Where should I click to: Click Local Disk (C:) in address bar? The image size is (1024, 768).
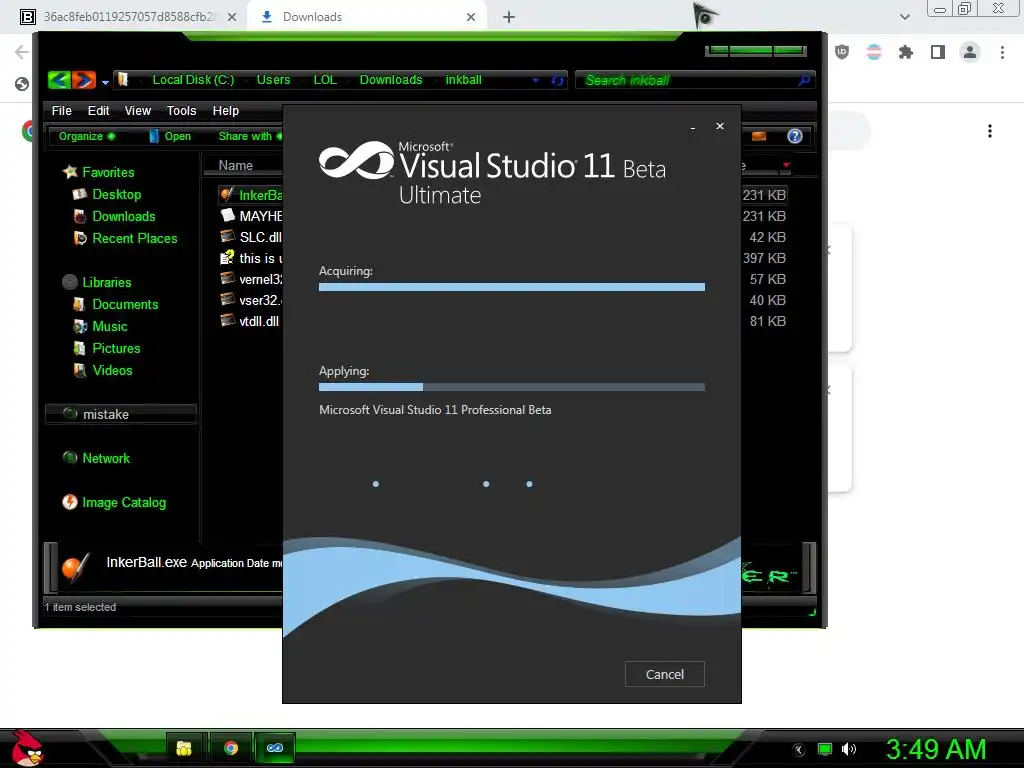point(193,80)
